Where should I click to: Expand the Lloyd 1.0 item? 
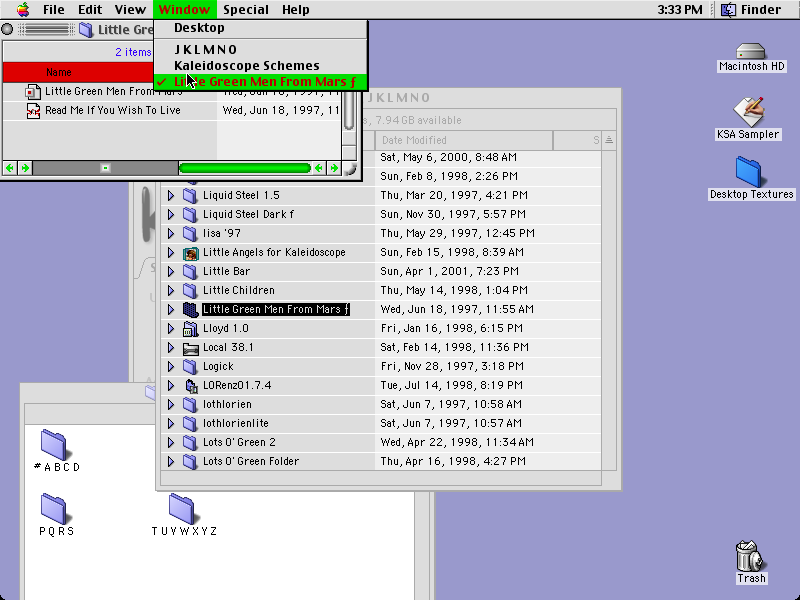tap(171, 329)
